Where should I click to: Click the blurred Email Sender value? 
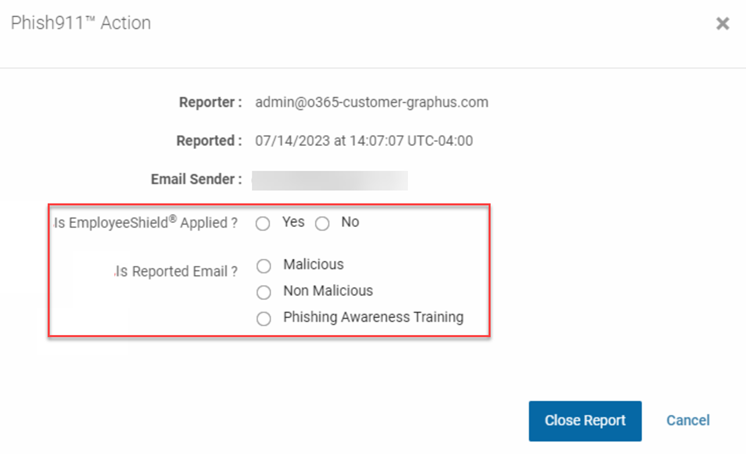[x=330, y=180]
